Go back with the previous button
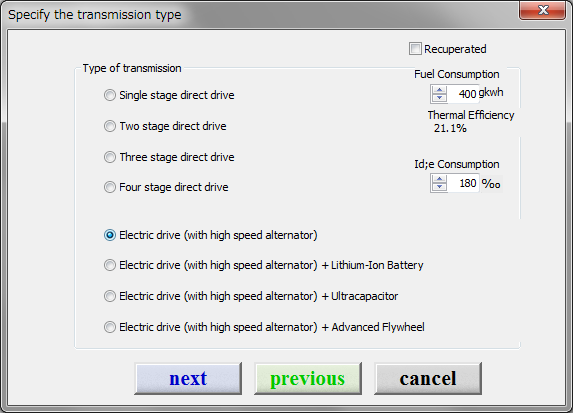The width and height of the screenshot is (573, 413). pos(308,378)
